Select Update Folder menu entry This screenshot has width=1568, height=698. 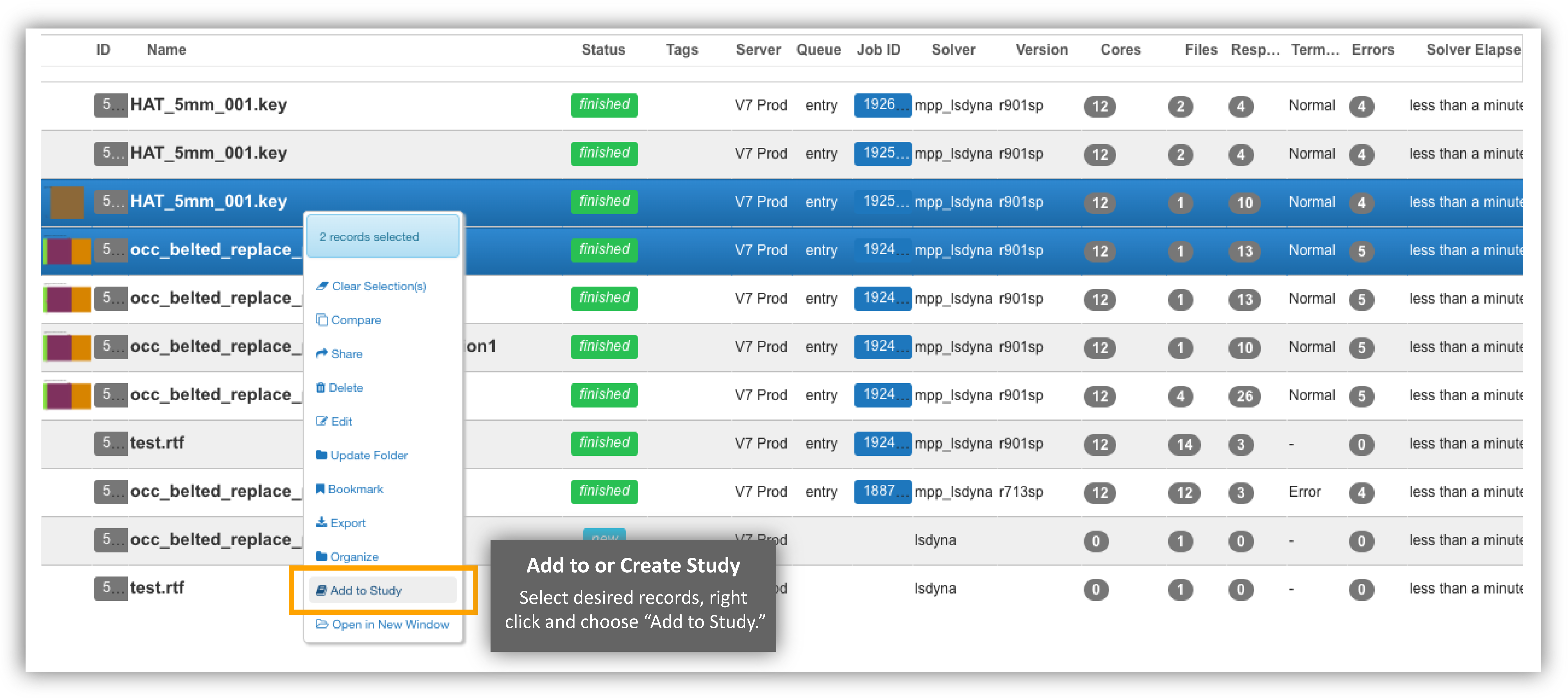[x=369, y=455]
